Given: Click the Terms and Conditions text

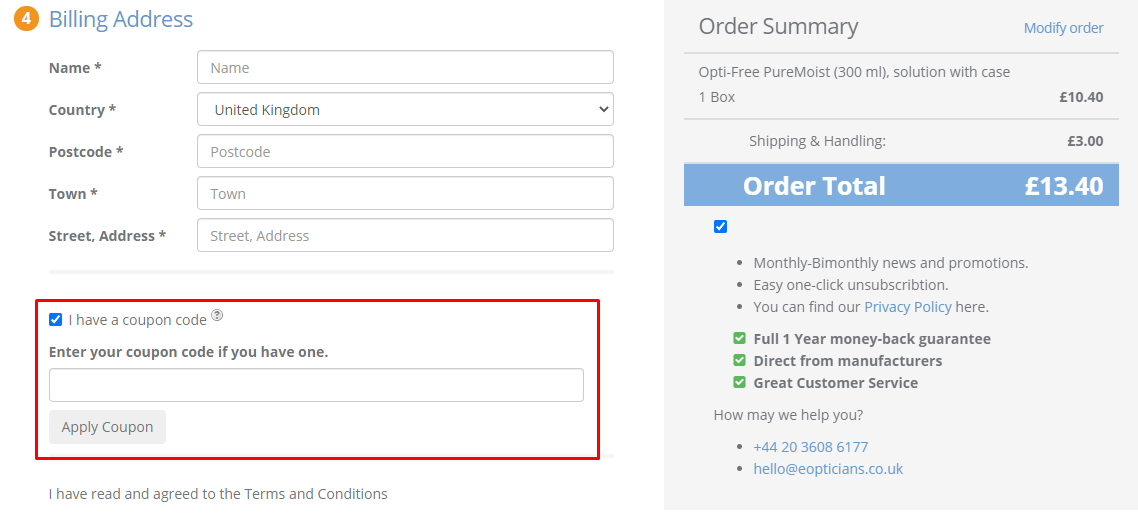Looking at the screenshot, I should (315, 494).
